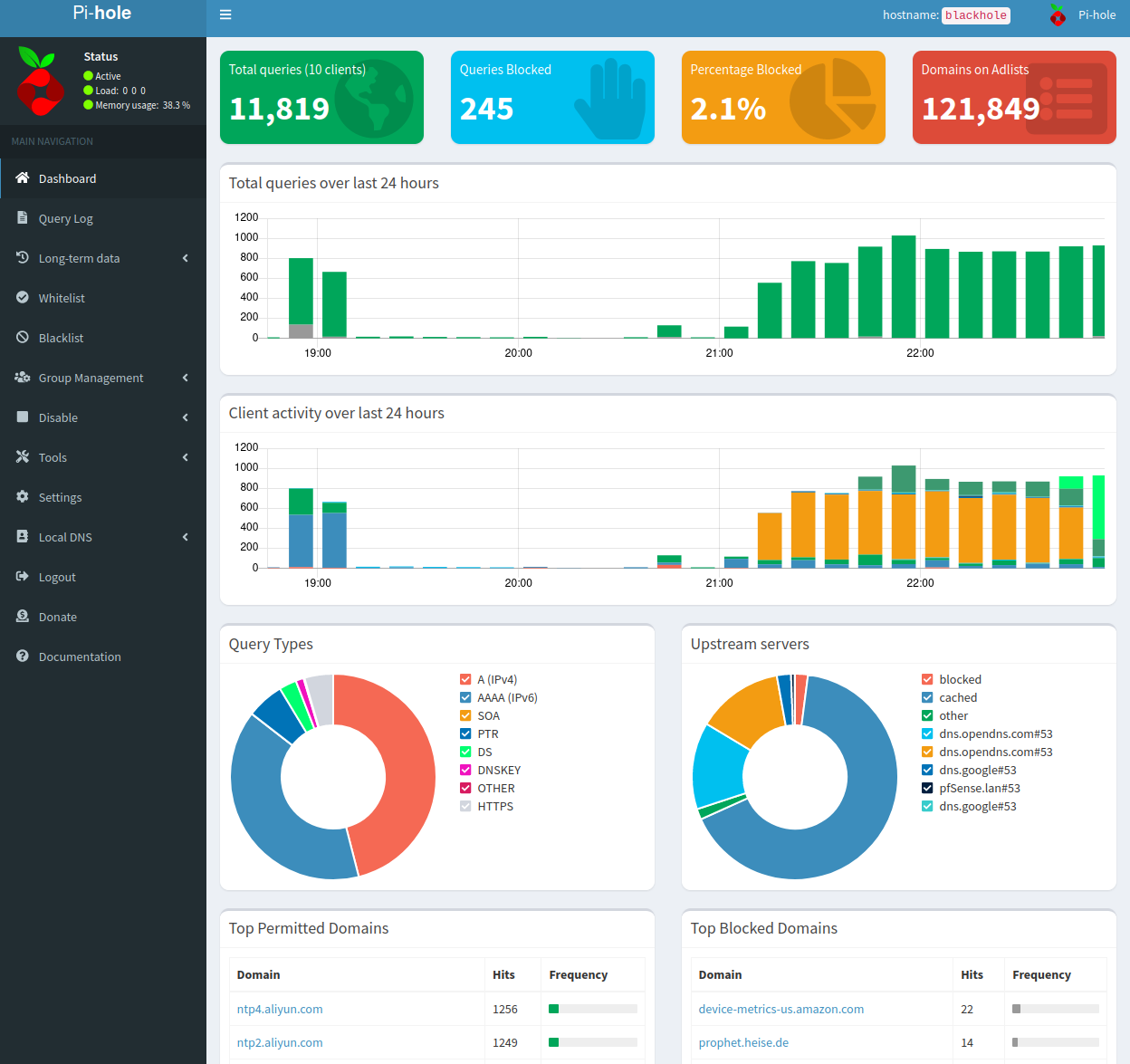Toggle the blocked upstream legend checkbox
This screenshot has height=1064, width=1130.
[927, 679]
